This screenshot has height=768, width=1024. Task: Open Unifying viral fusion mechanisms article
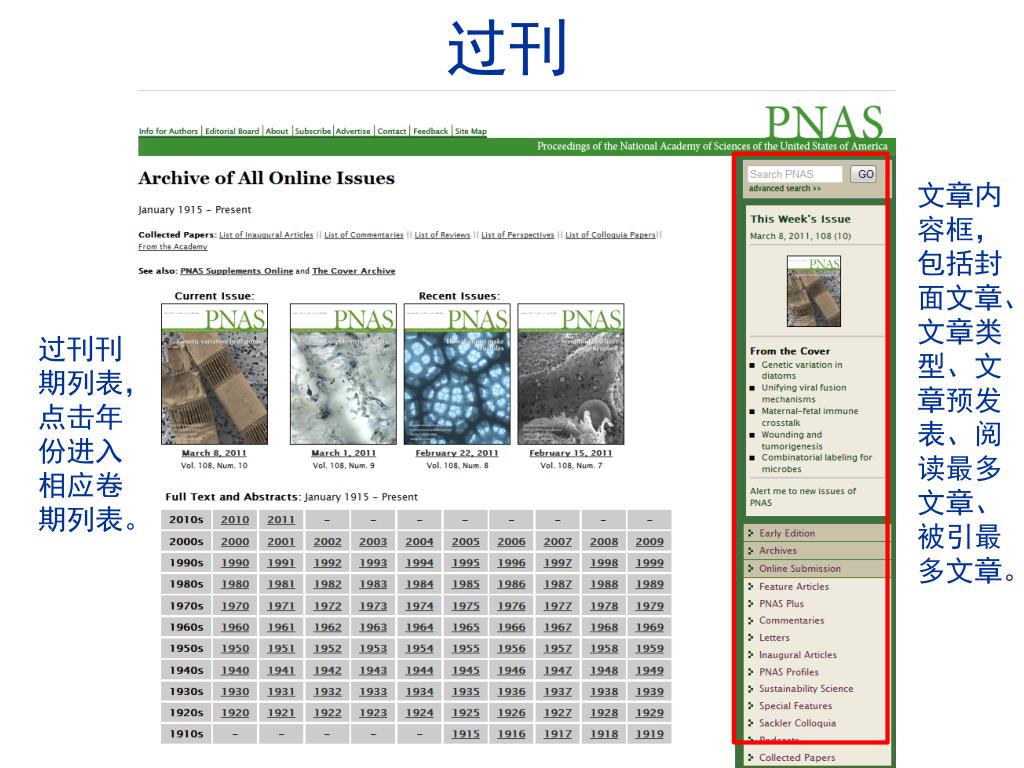(804, 393)
